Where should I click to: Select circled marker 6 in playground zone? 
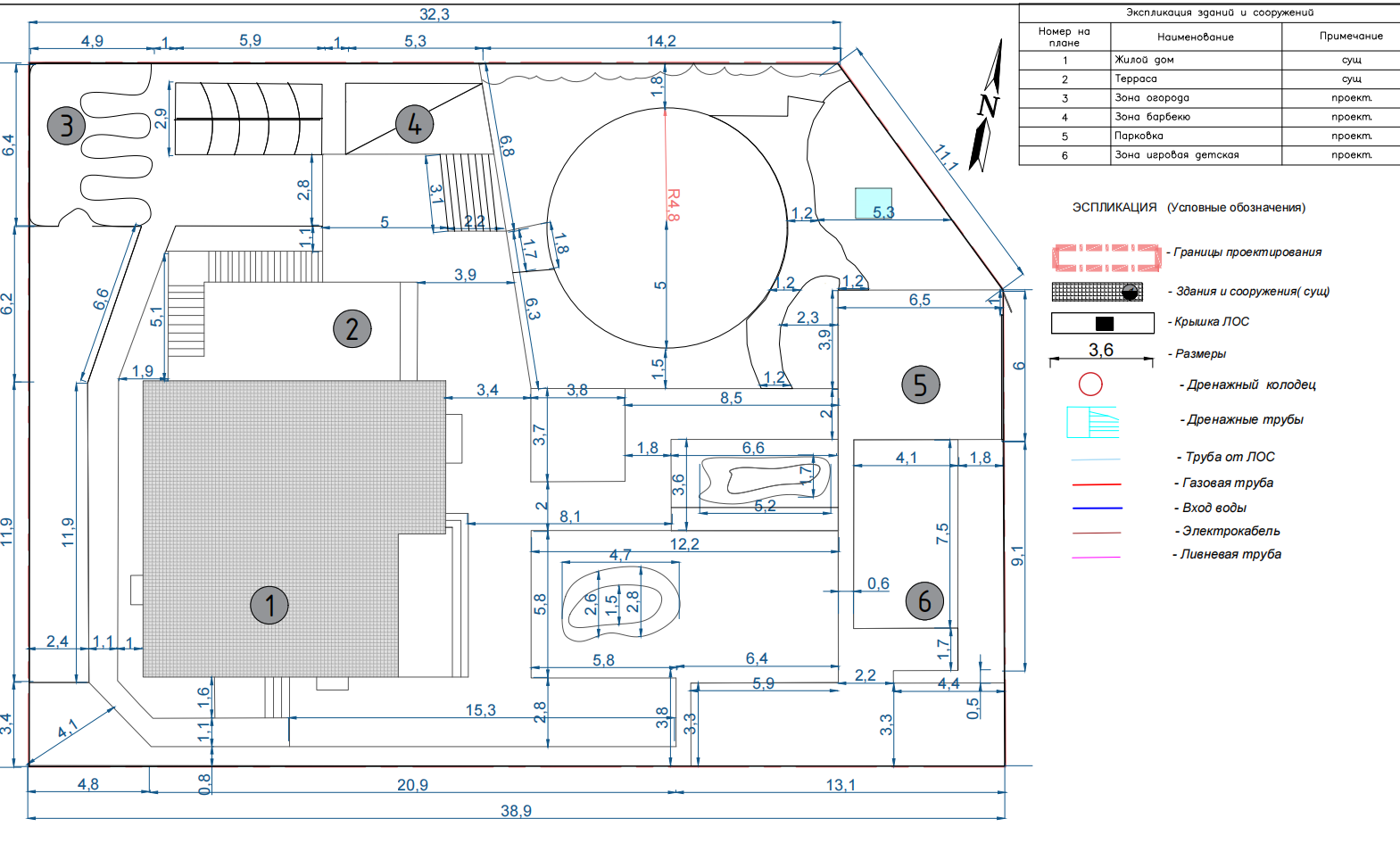tap(924, 600)
